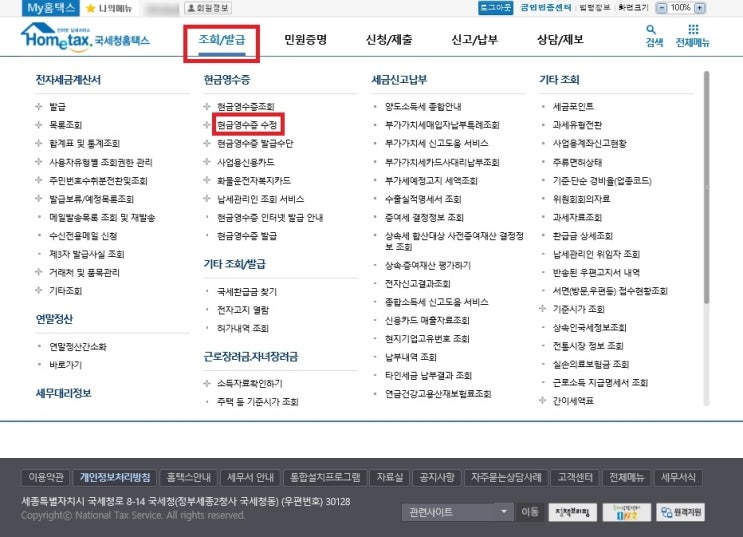Image resolution: width=743 pixels, height=537 pixels.
Task: Open 연말정산간소화 link
Action: [78, 346]
